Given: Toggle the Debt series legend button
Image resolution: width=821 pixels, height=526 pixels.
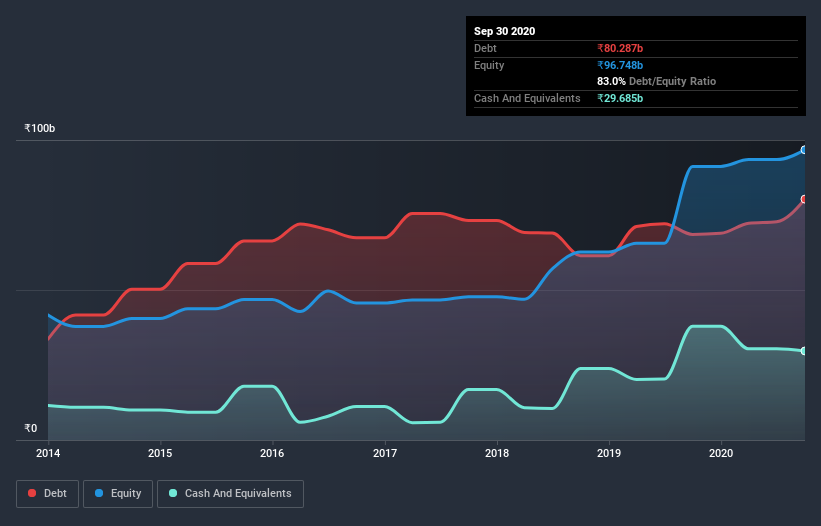Looking at the screenshot, I should point(48,494).
